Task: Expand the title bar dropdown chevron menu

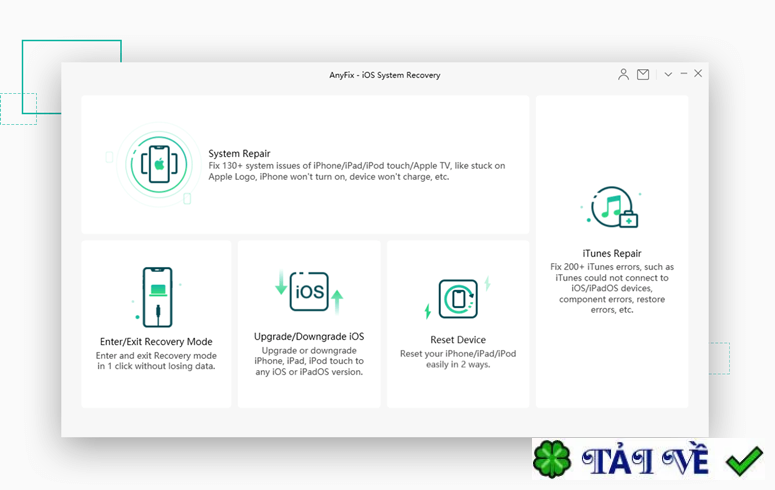Action: pos(668,74)
